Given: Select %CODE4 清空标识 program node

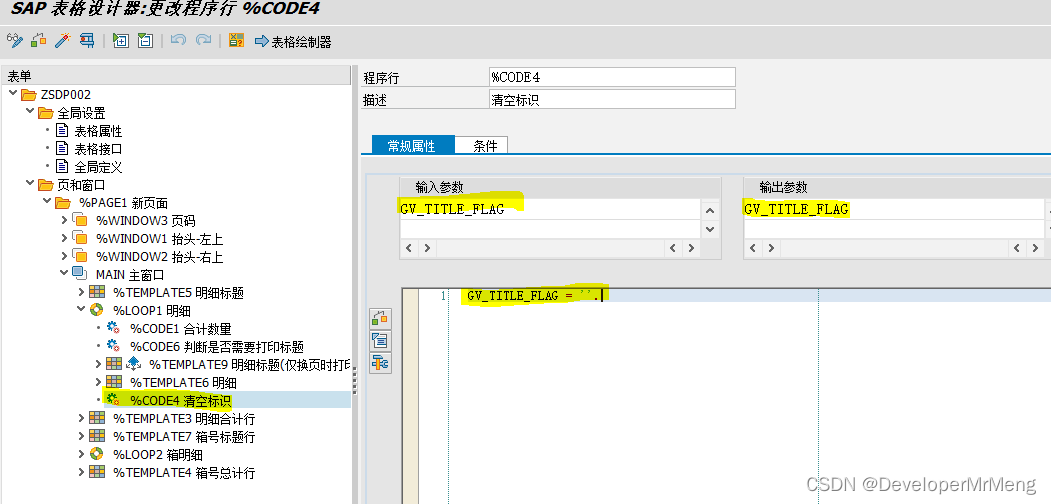Looking at the screenshot, I should (x=180, y=401).
